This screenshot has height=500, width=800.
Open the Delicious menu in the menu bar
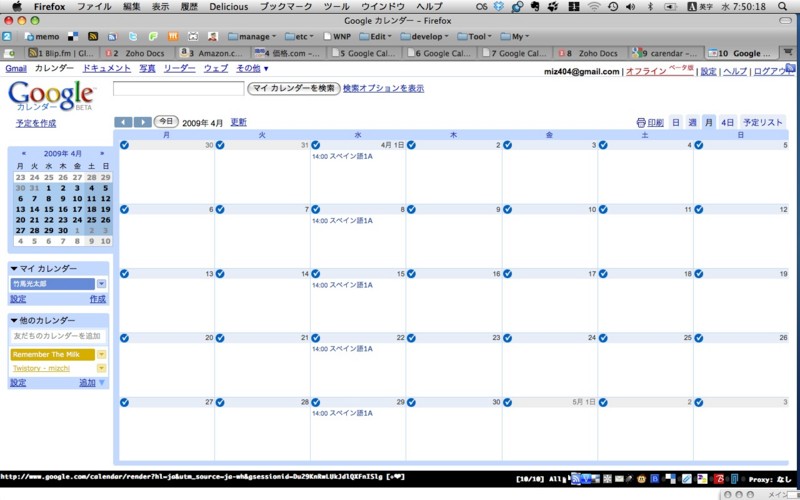click(x=229, y=7)
